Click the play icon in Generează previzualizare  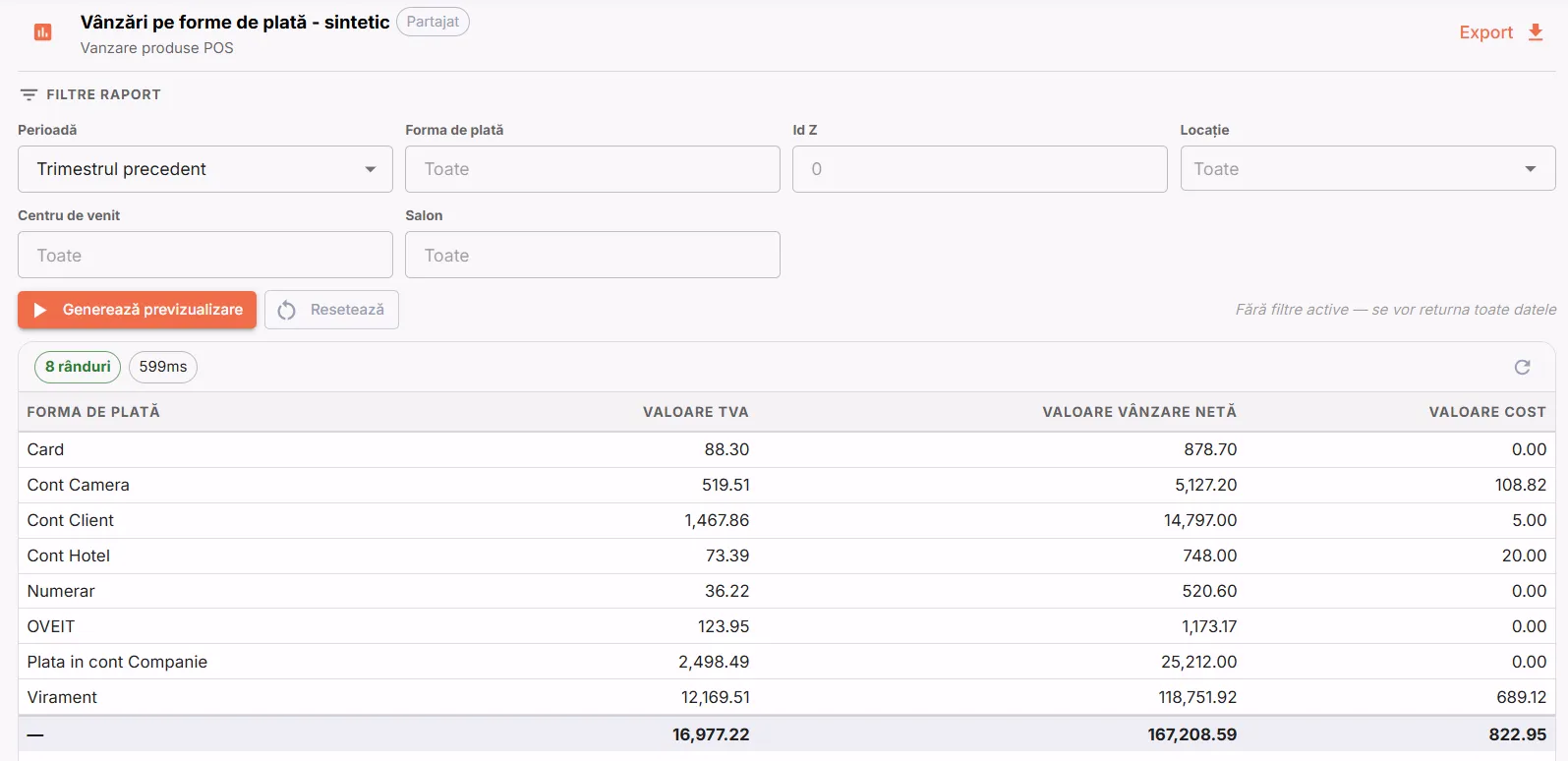pos(40,310)
